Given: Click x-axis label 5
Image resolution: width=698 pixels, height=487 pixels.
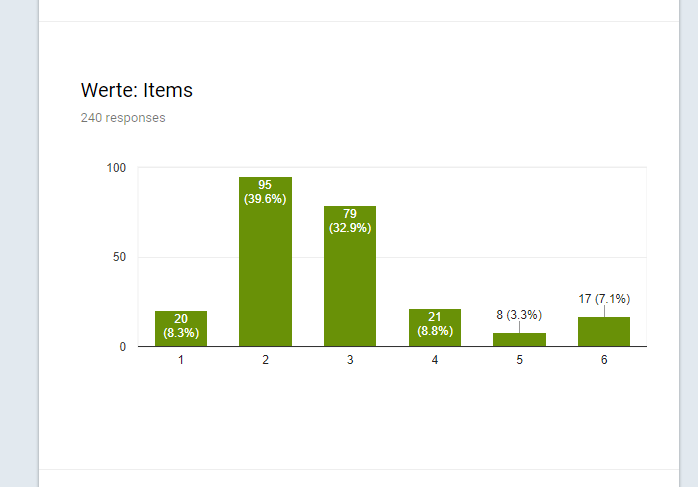Looking at the screenshot, I should pyautogui.click(x=519, y=360).
